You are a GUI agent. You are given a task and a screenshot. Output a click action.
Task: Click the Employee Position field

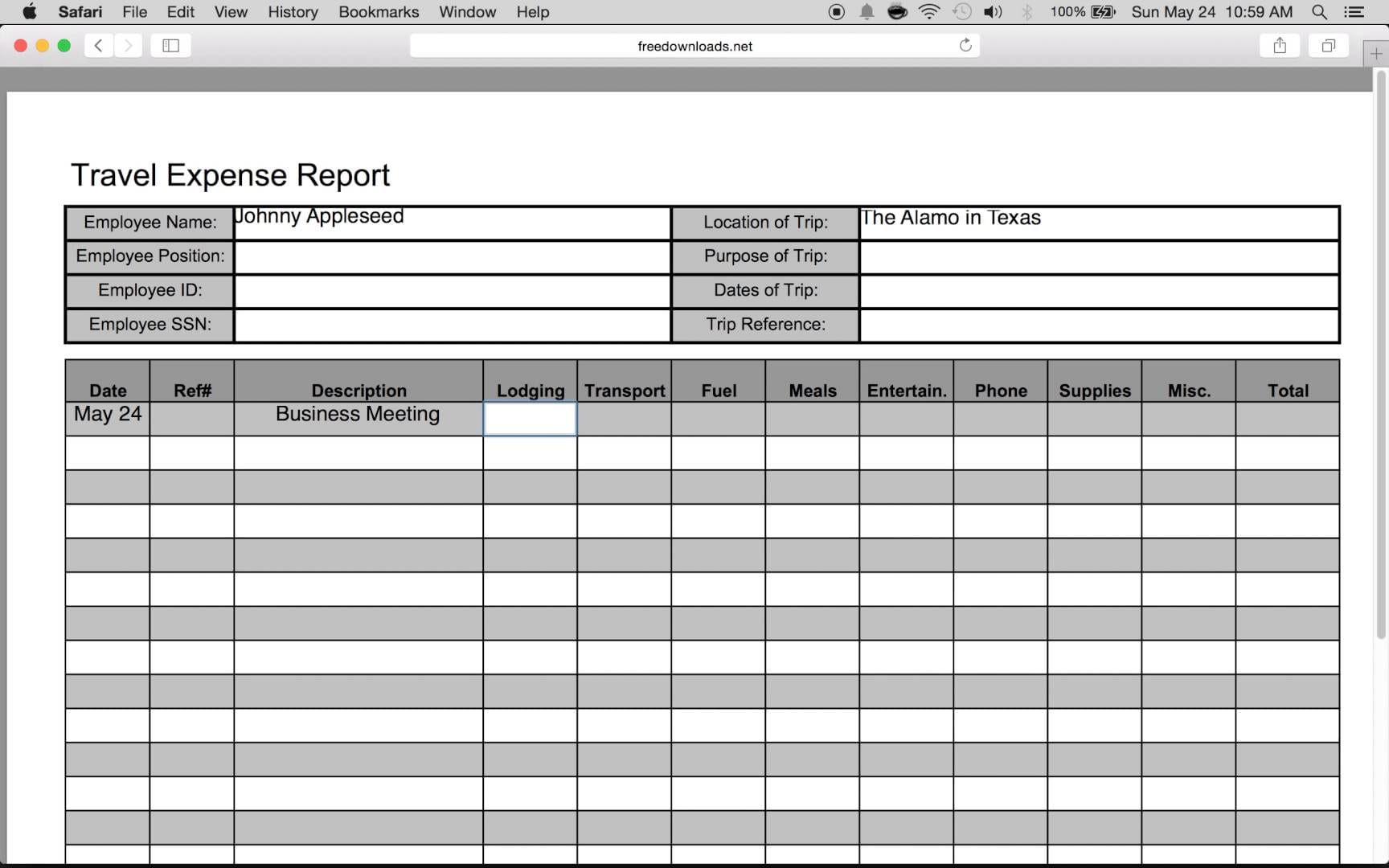[452, 257]
